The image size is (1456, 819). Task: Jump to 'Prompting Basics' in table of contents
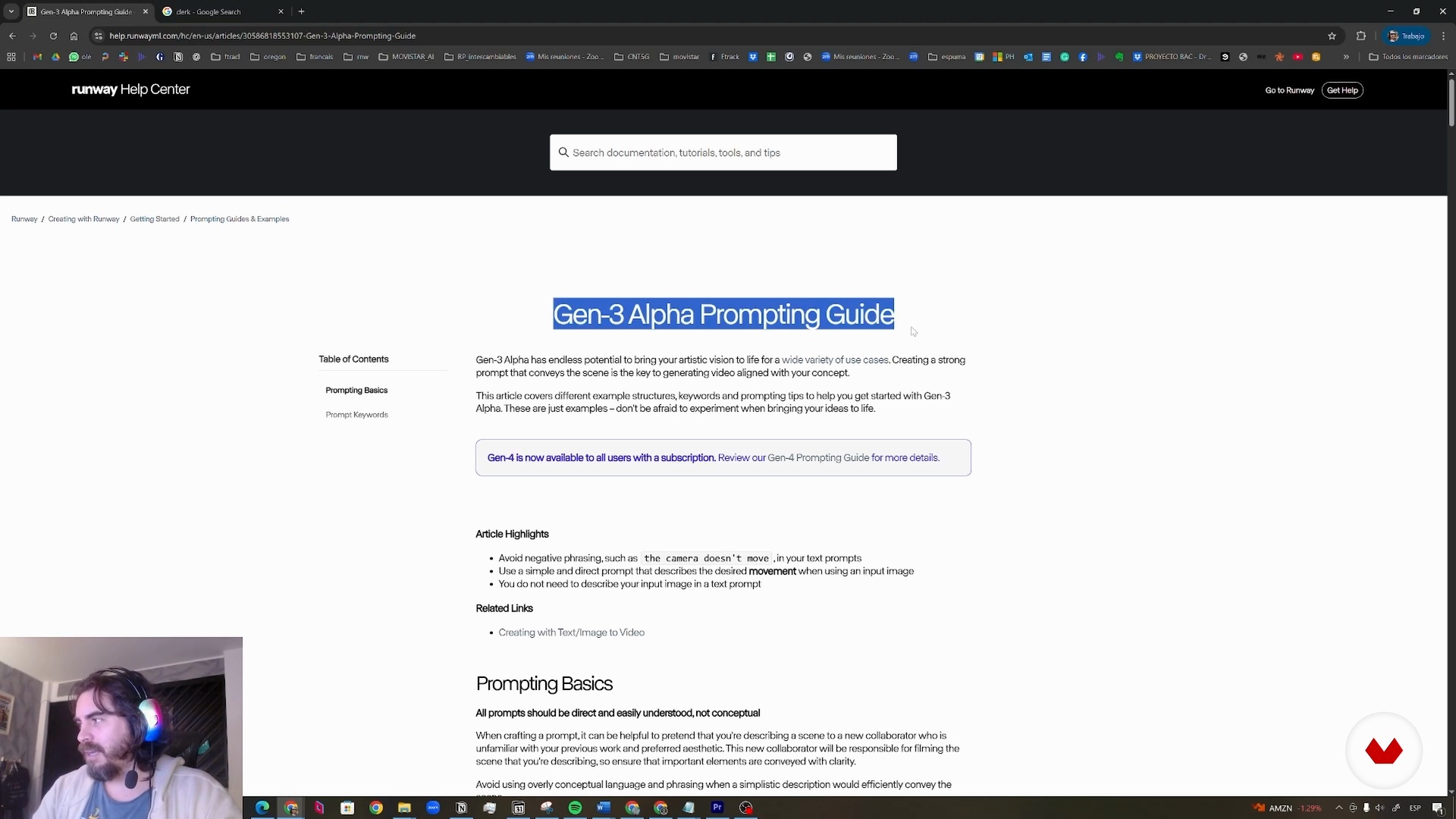pyautogui.click(x=356, y=391)
